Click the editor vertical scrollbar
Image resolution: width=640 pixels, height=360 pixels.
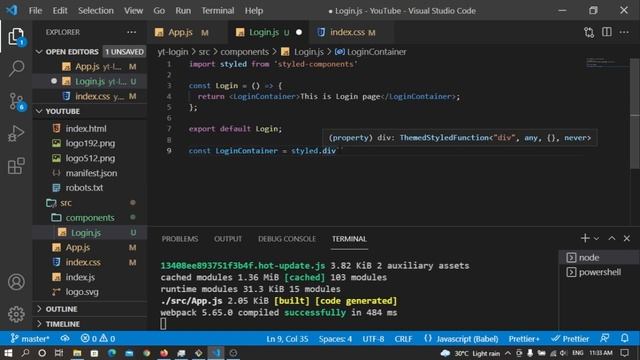click(635, 113)
